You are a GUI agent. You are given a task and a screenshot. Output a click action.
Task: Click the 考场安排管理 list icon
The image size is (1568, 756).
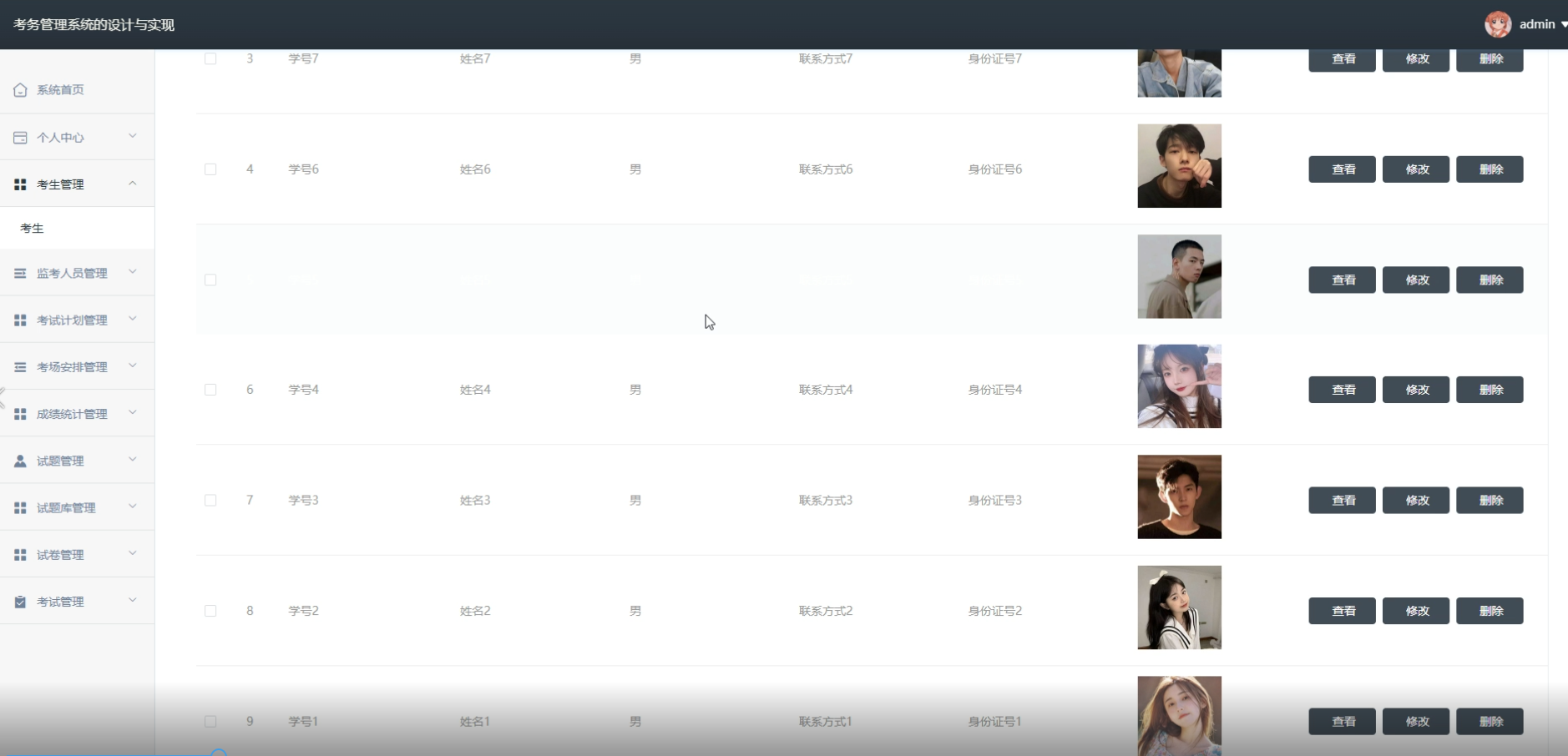pyautogui.click(x=19, y=366)
